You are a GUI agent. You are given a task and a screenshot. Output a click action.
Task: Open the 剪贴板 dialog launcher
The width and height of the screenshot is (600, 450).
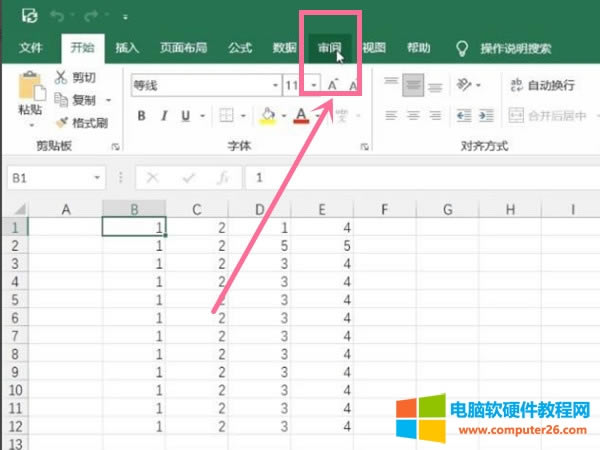tap(115, 147)
